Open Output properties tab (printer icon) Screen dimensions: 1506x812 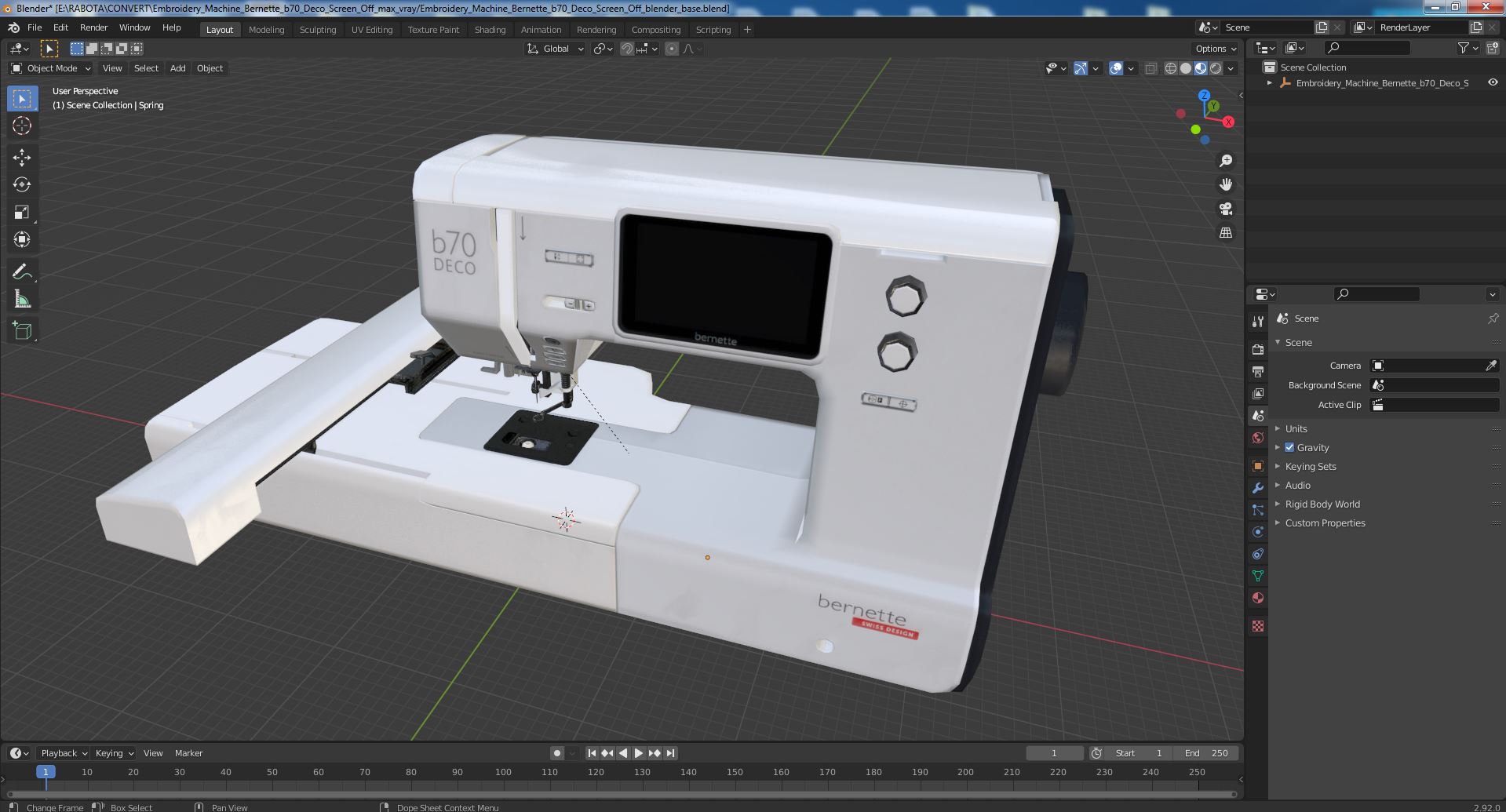(1258, 371)
